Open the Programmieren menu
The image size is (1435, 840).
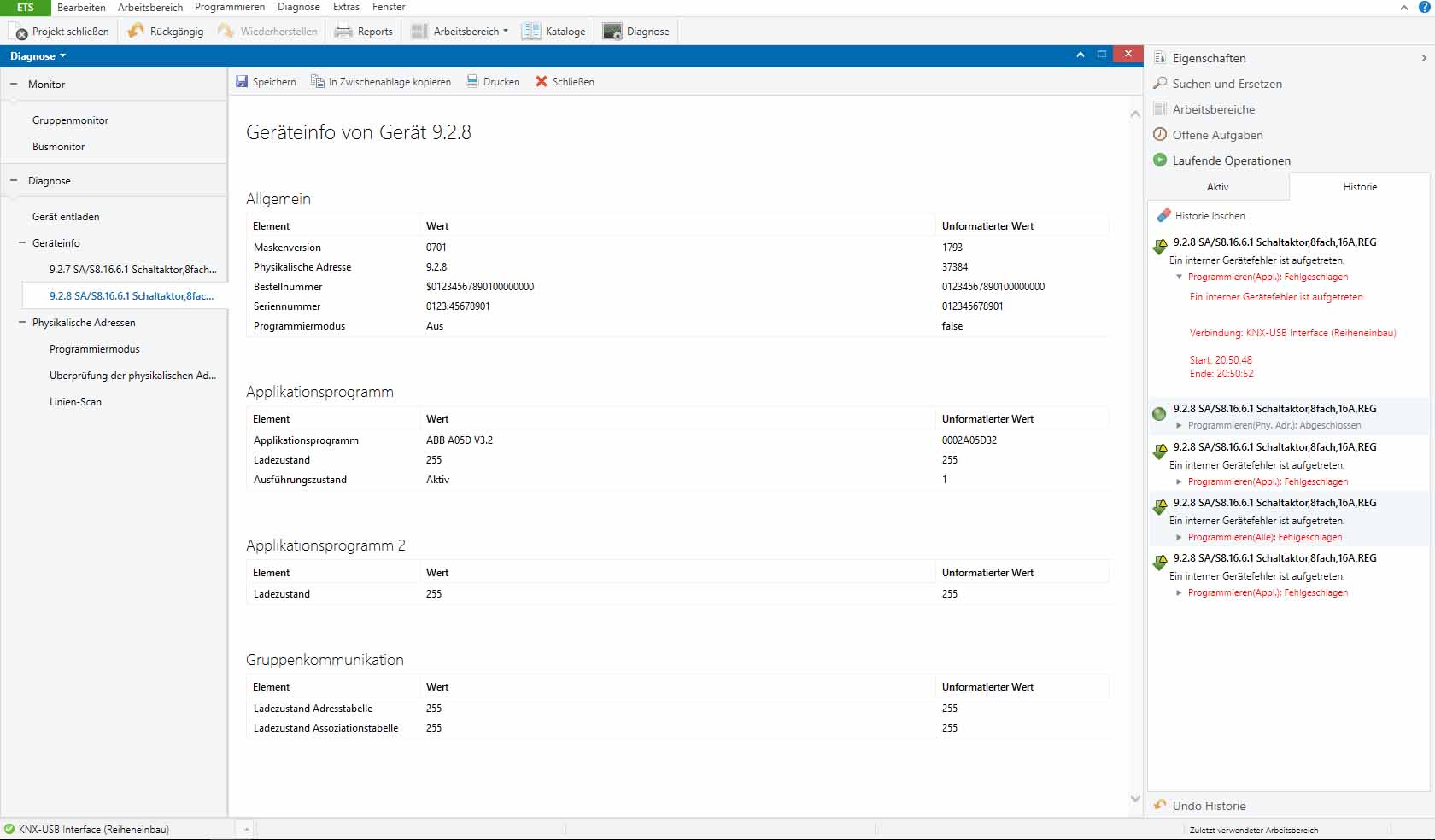click(x=229, y=7)
